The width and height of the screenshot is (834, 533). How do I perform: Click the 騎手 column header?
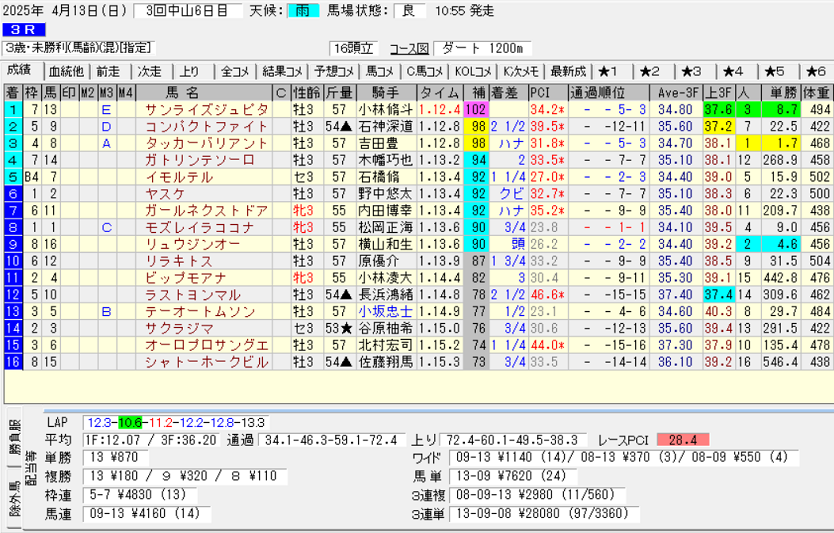pos(384,92)
